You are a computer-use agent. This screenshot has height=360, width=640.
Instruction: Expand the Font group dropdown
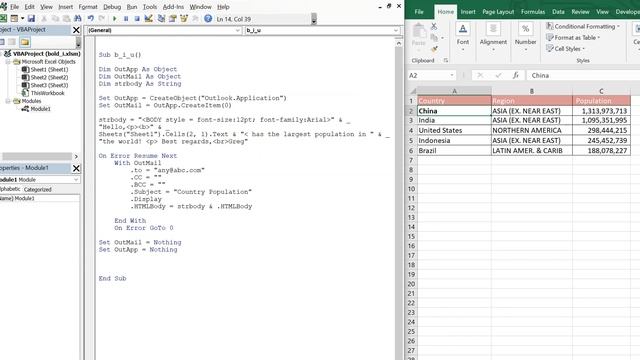tap(462, 50)
